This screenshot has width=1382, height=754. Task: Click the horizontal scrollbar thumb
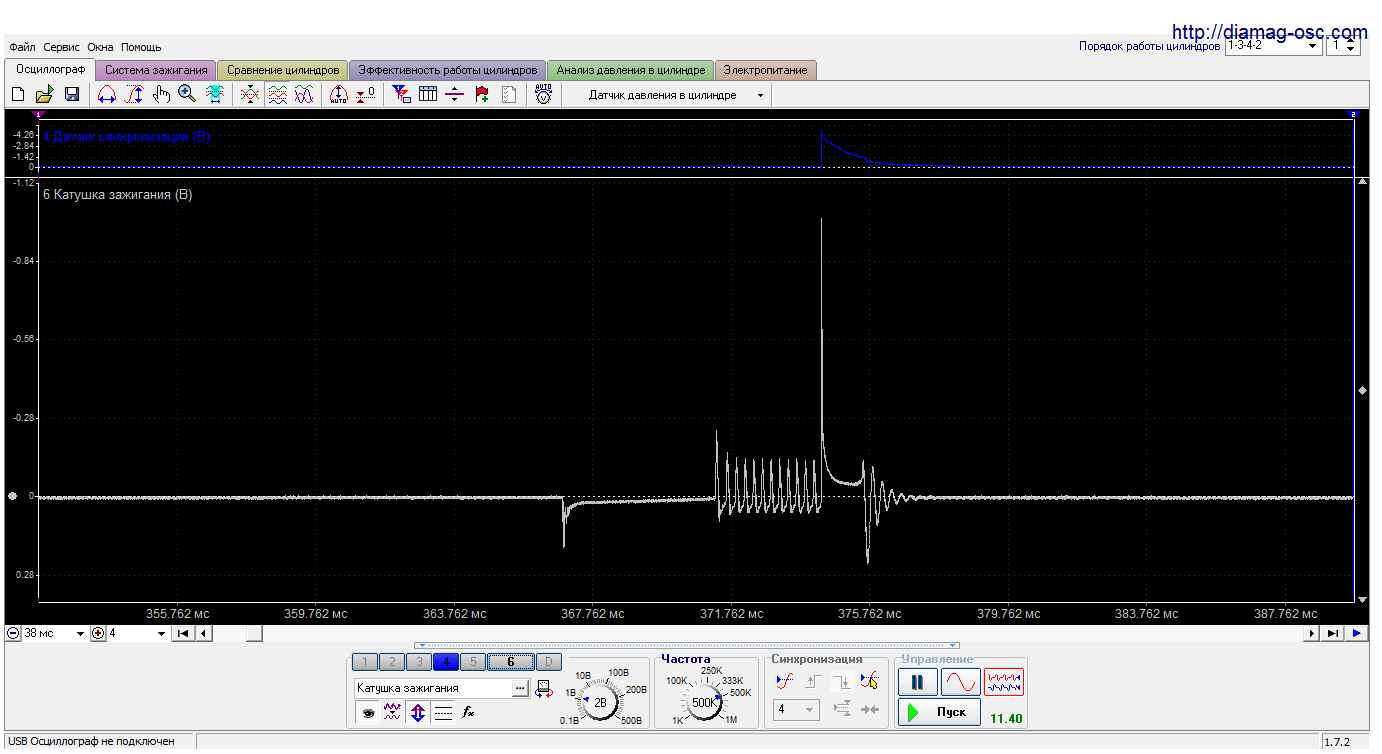(x=254, y=633)
